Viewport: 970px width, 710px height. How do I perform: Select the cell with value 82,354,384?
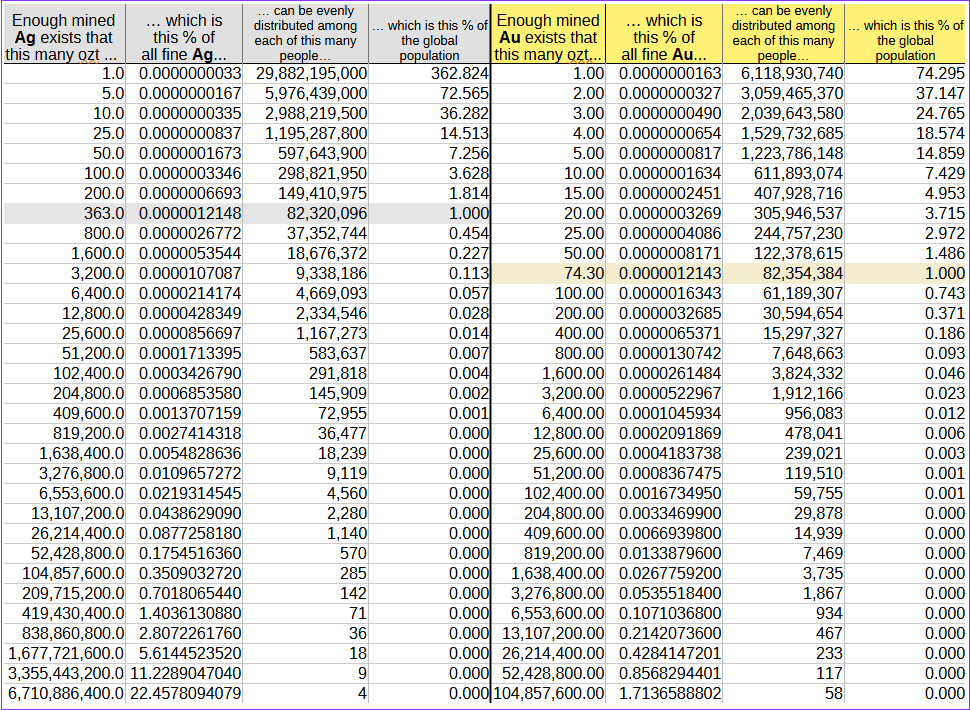pos(784,273)
